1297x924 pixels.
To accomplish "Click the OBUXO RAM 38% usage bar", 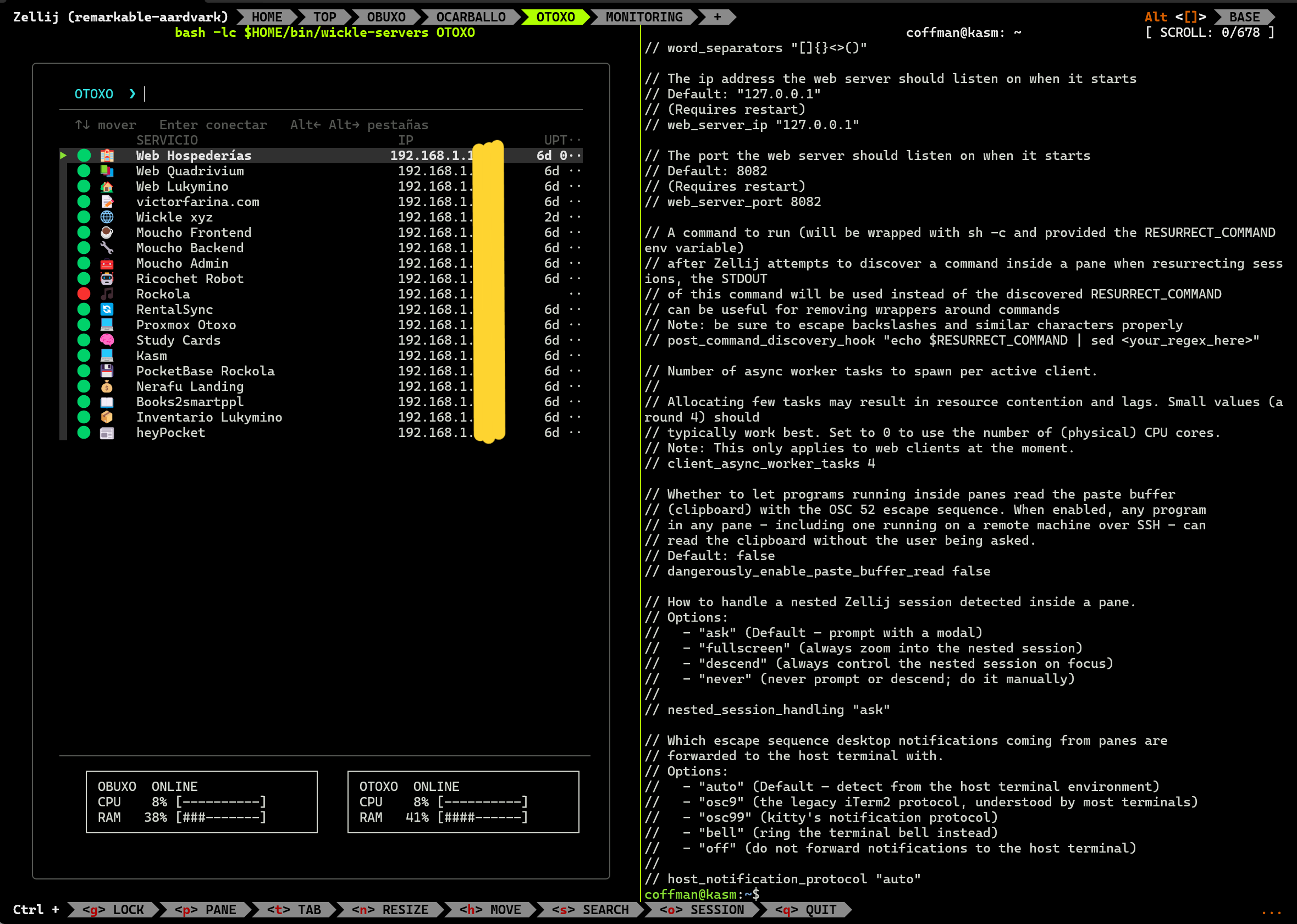I will (221, 817).
